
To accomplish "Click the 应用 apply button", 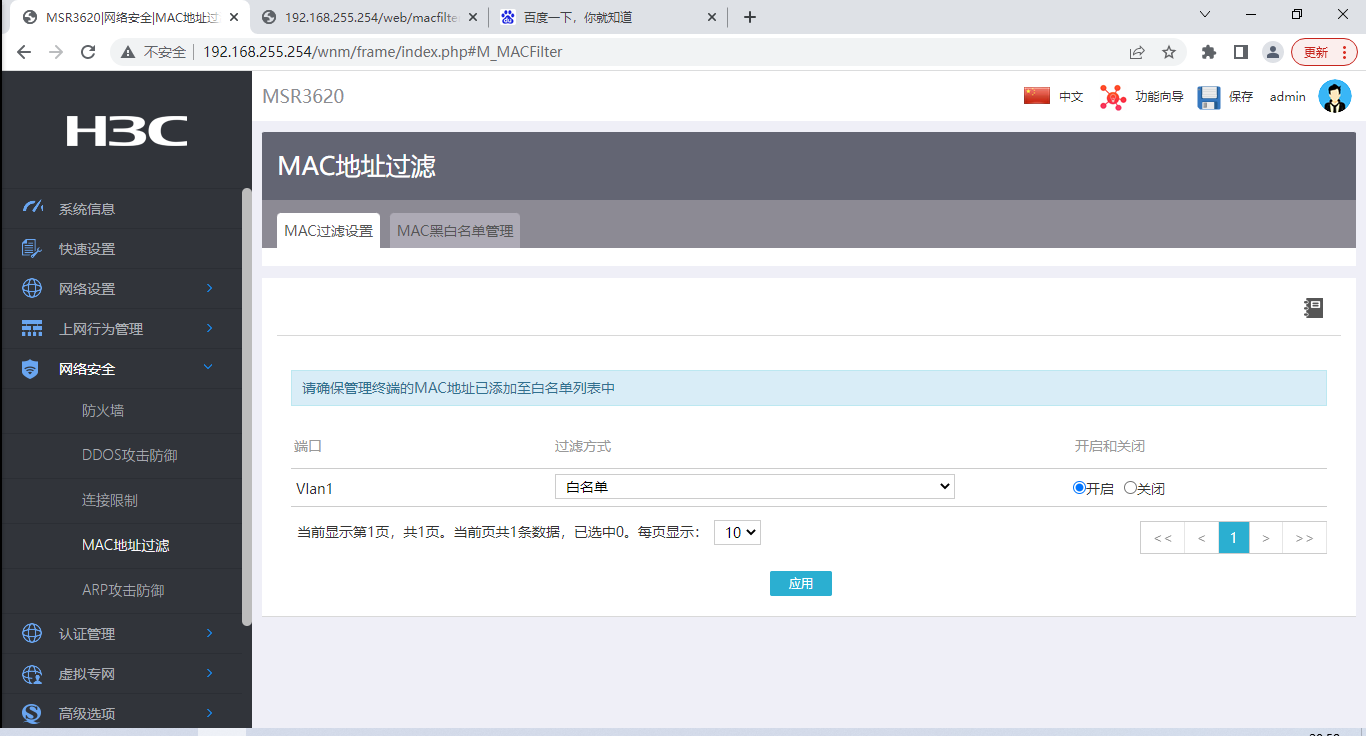I will coord(801,583).
